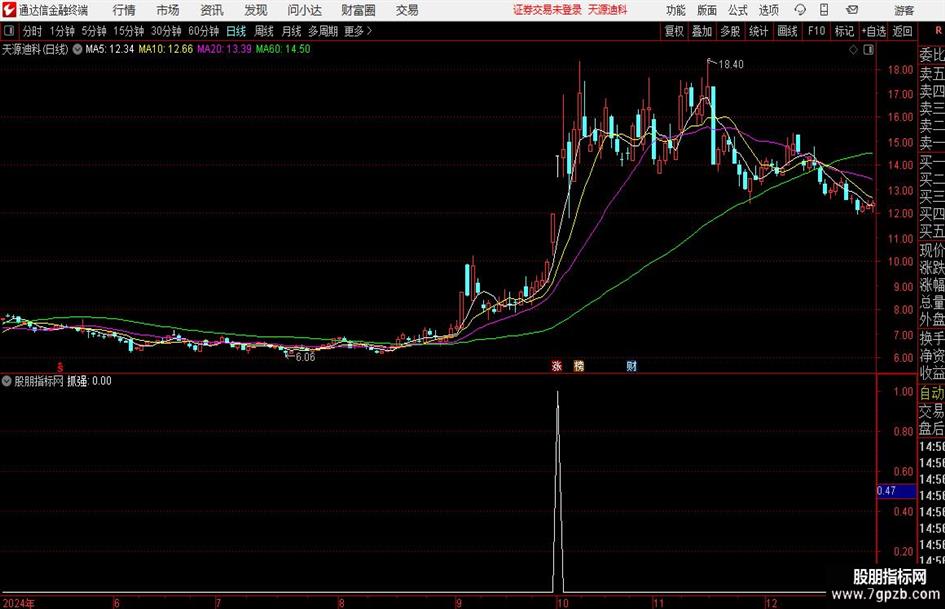Click the 榜 marker below the chart
This screenshot has height=609, width=945.
point(579,365)
